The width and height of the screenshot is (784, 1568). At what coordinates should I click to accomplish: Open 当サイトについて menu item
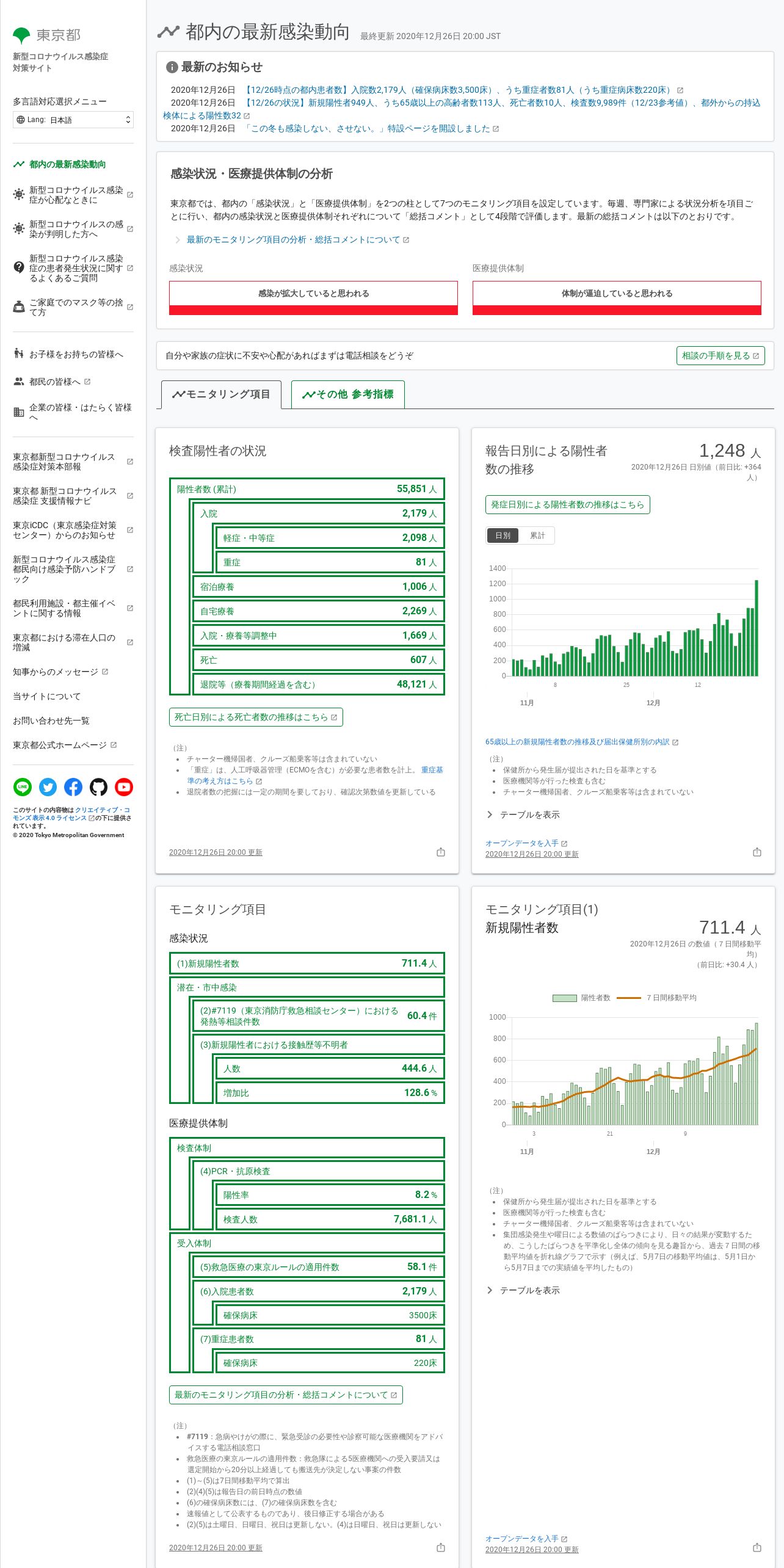click(47, 696)
